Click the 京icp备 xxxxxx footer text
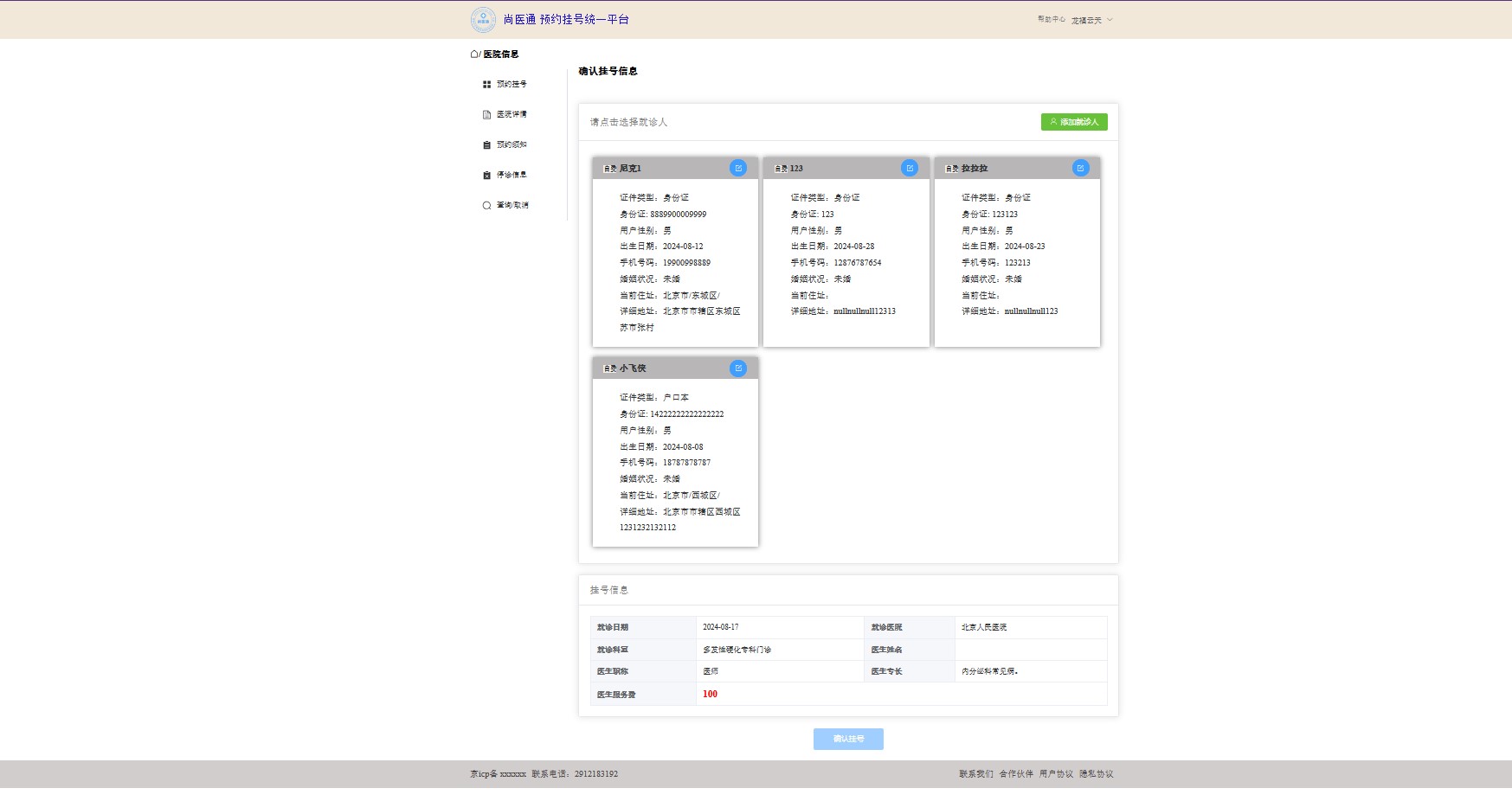The height and width of the screenshot is (801, 1512). click(x=498, y=774)
